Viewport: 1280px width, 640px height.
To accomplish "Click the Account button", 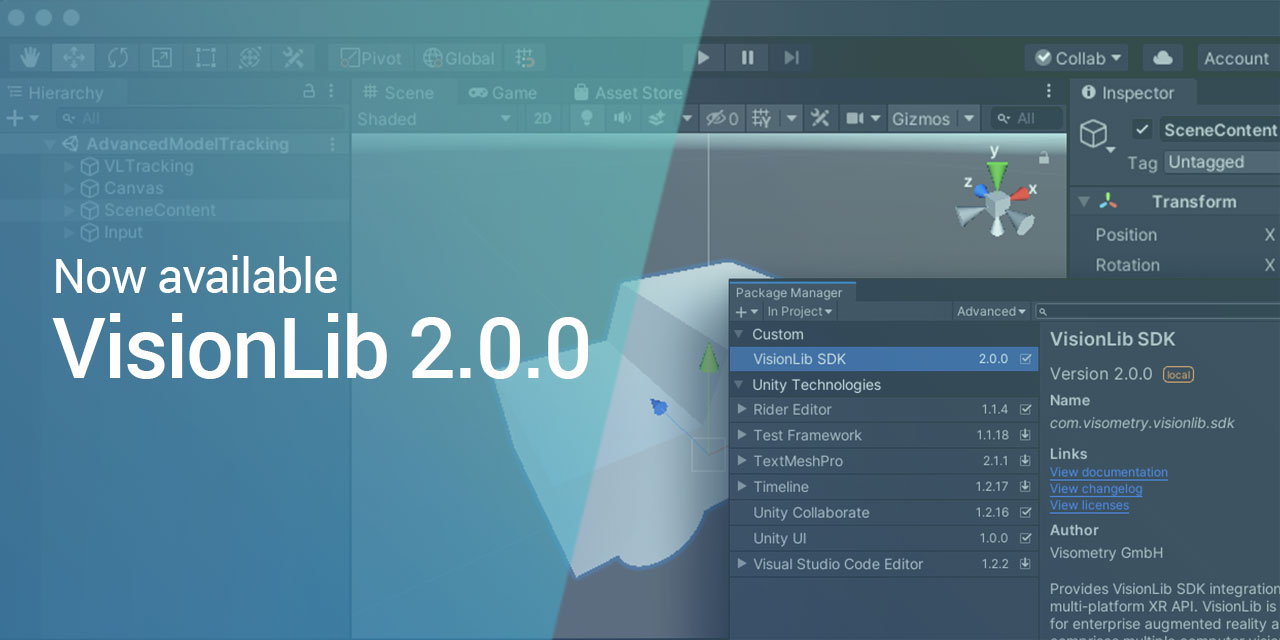I will pyautogui.click(x=1236, y=57).
